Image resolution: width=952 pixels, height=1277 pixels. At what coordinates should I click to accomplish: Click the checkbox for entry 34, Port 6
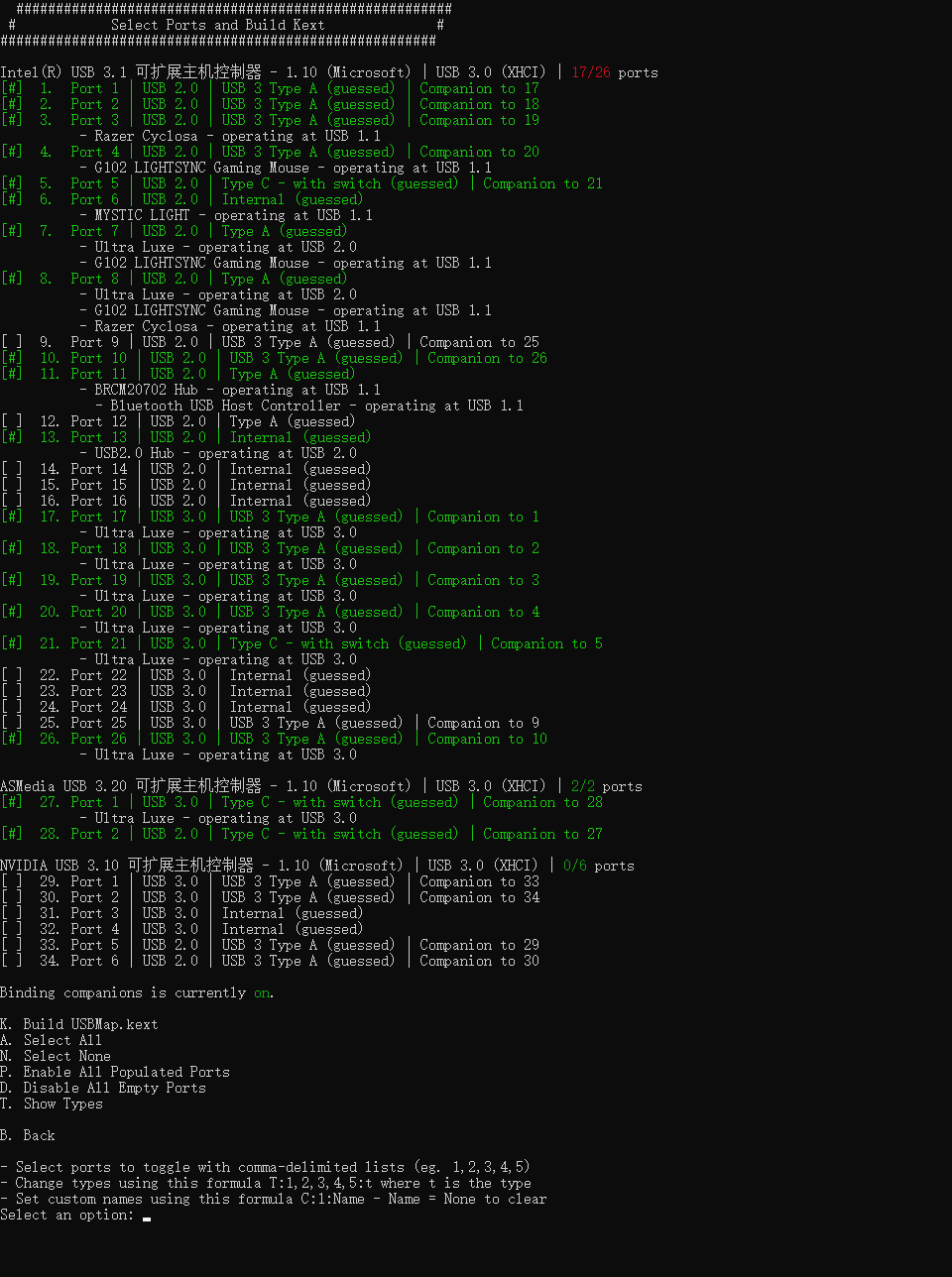click(x=11, y=961)
